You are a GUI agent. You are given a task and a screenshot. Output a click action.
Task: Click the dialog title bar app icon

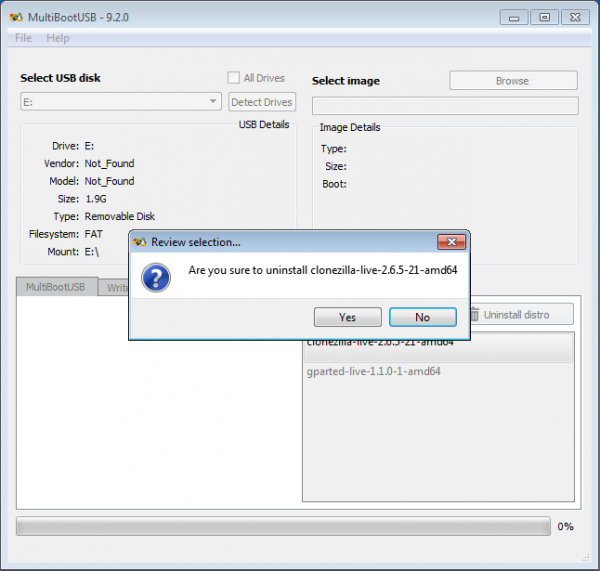(139, 242)
